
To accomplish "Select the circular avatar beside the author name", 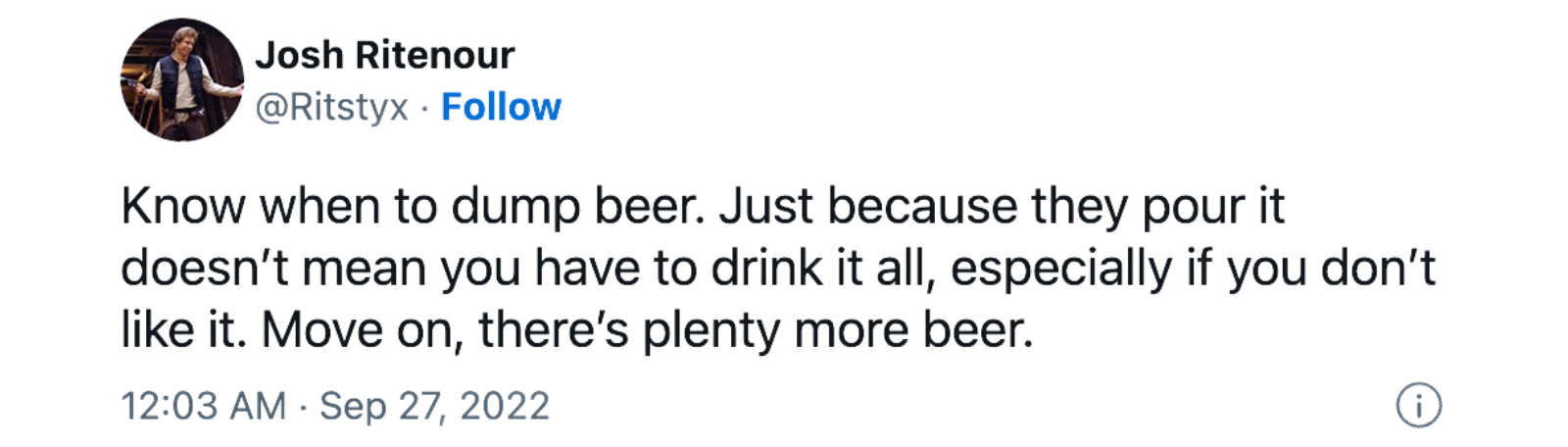I will 181,80.
